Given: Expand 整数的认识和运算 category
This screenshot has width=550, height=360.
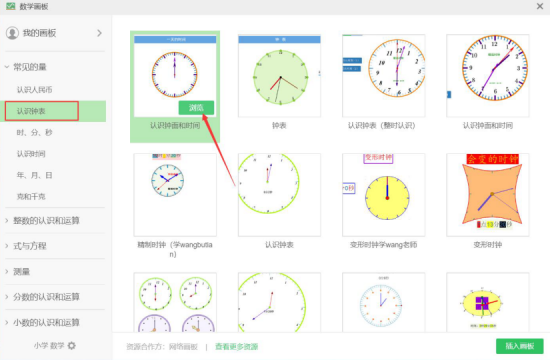Looking at the screenshot, I should tap(7, 220).
